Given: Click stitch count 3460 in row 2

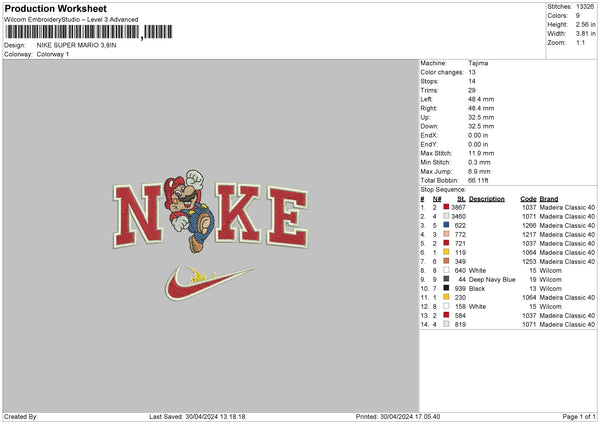Looking at the screenshot, I should pyautogui.click(x=458, y=217).
